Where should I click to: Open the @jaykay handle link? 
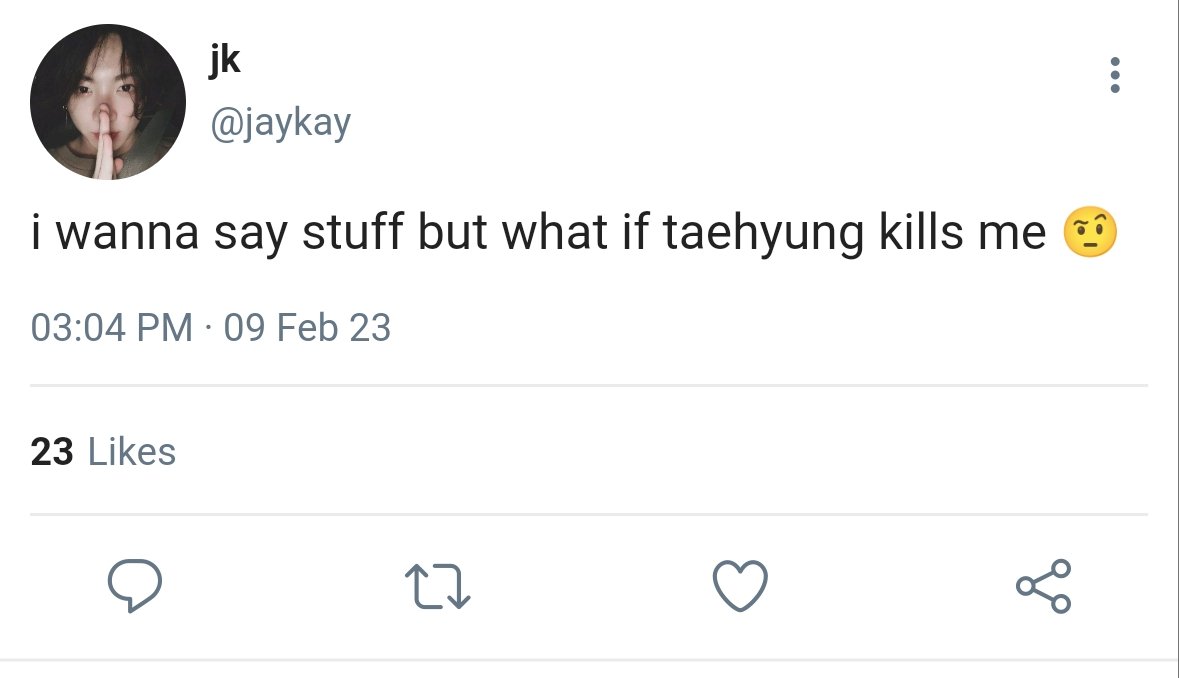pos(280,123)
